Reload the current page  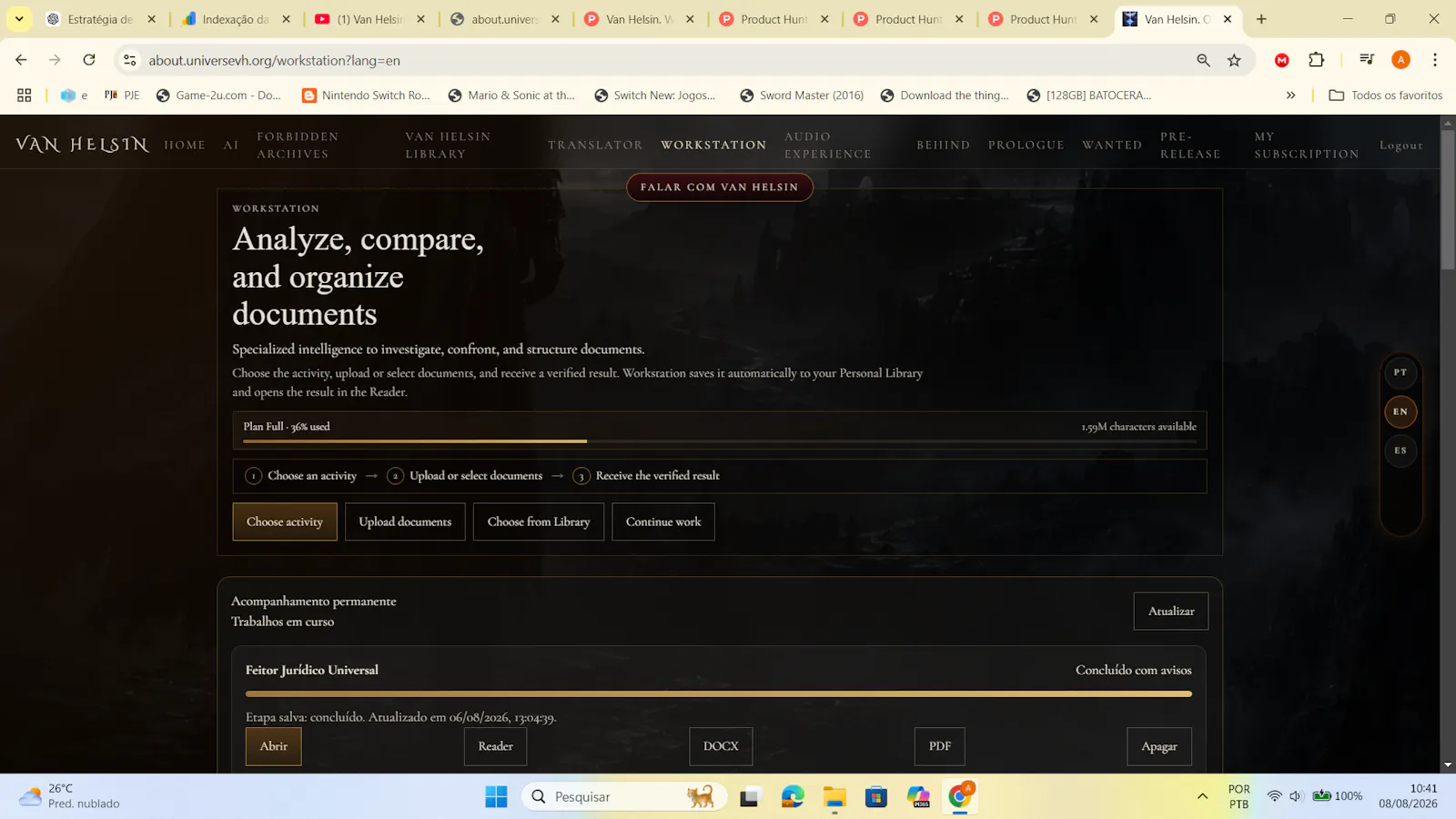click(89, 60)
